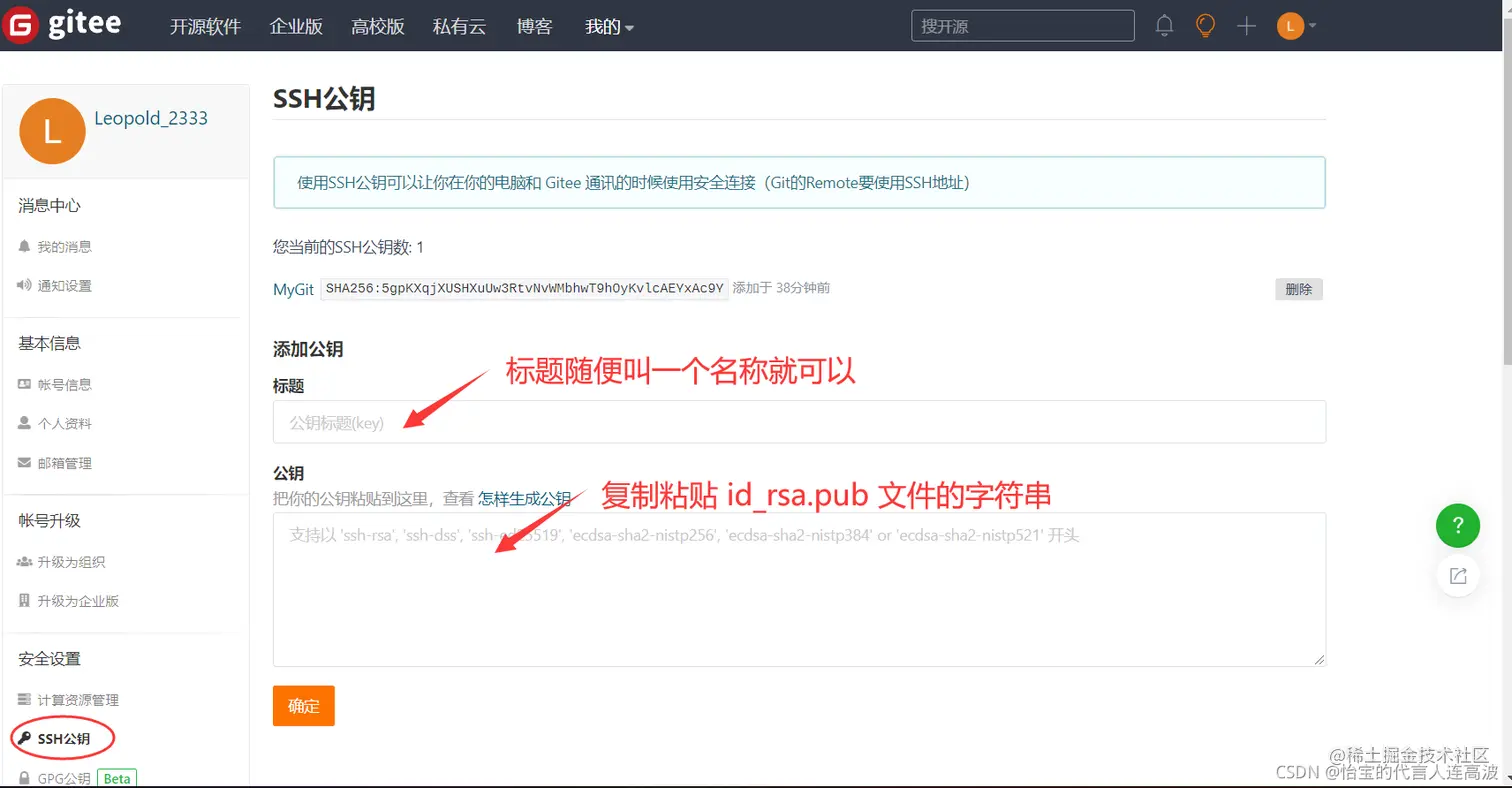Open the 怎样生成公钥 help link
This screenshot has width=1512, height=788.
tap(525, 498)
